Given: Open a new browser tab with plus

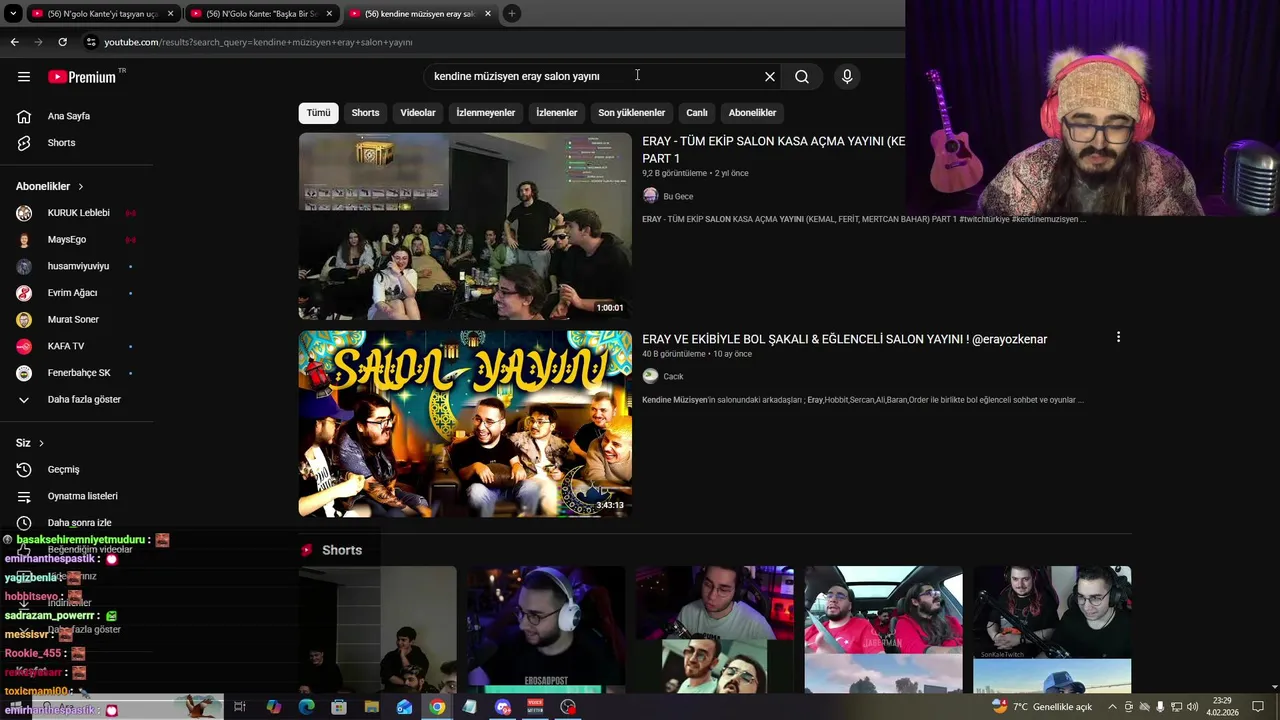Looking at the screenshot, I should [x=511, y=14].
